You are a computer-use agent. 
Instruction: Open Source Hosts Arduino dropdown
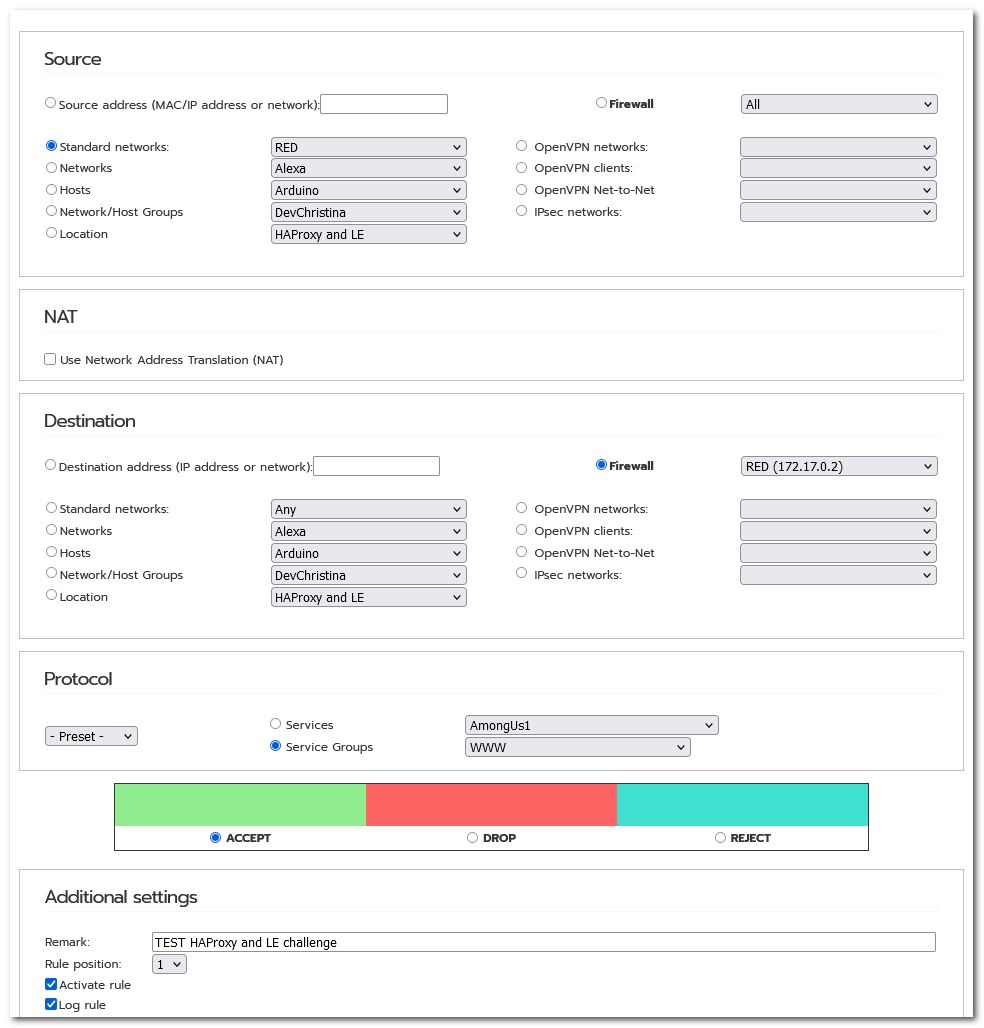click(x=368, y=191)
